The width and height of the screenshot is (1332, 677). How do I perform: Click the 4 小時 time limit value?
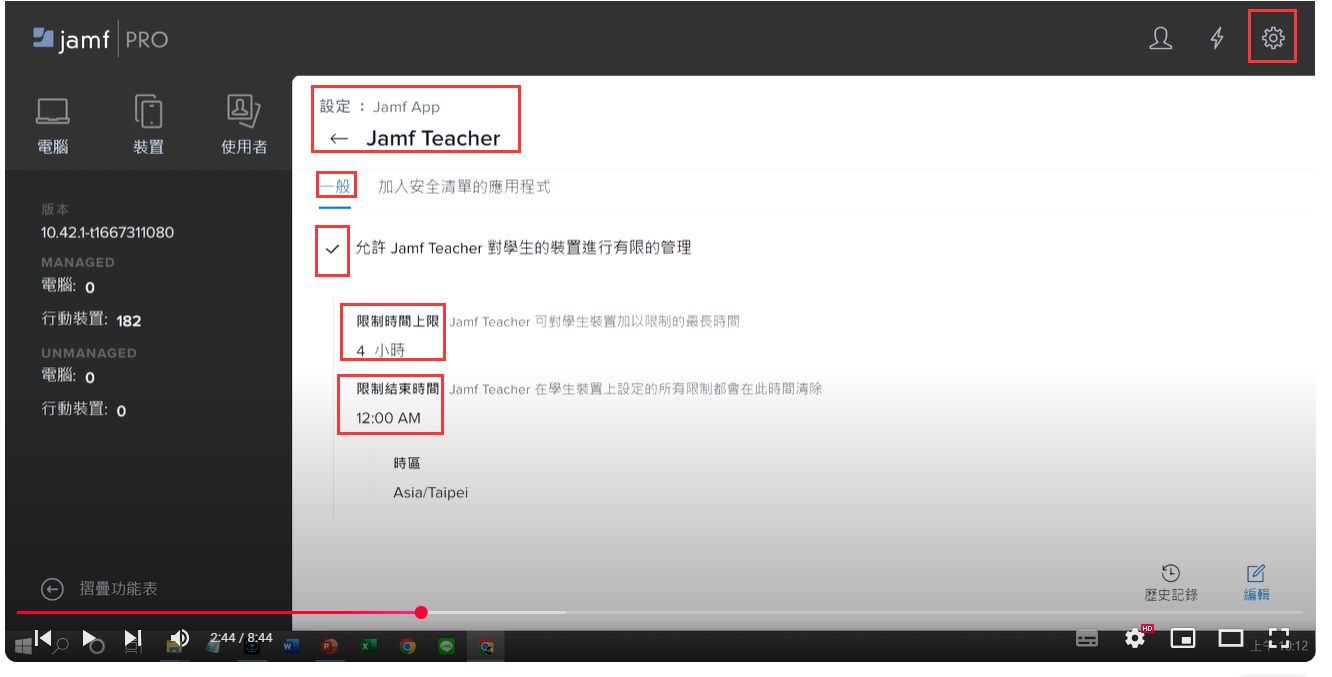pos(382,350)
